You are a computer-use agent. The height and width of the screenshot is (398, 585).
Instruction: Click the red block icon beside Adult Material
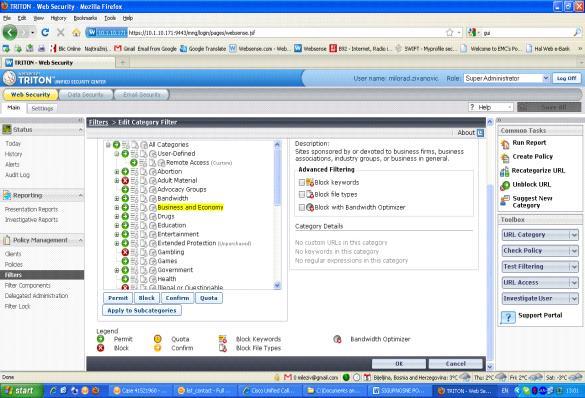125,181
